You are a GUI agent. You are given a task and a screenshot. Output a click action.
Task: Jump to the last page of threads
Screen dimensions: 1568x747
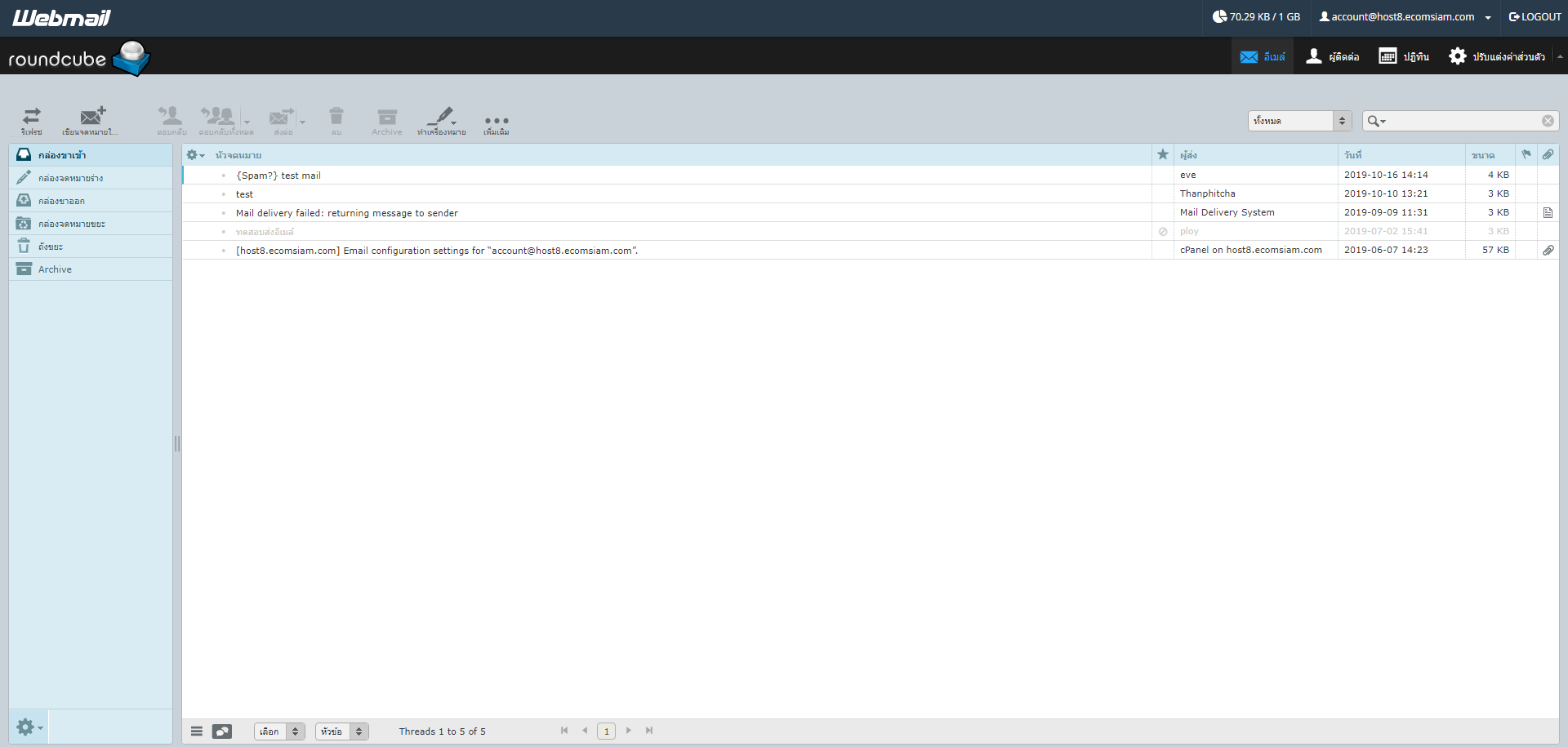650,731
